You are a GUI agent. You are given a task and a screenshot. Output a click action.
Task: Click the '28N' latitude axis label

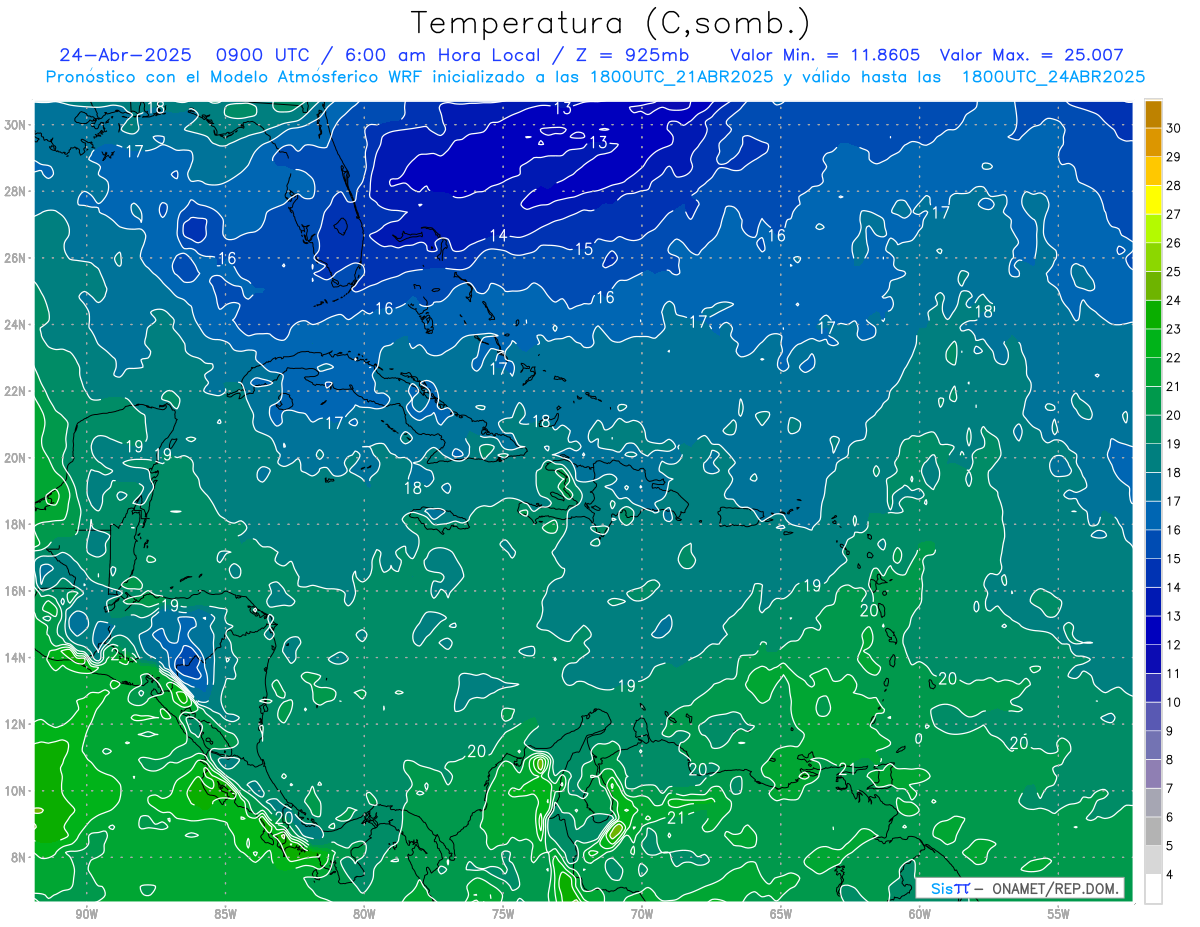(x=16, y=191)
